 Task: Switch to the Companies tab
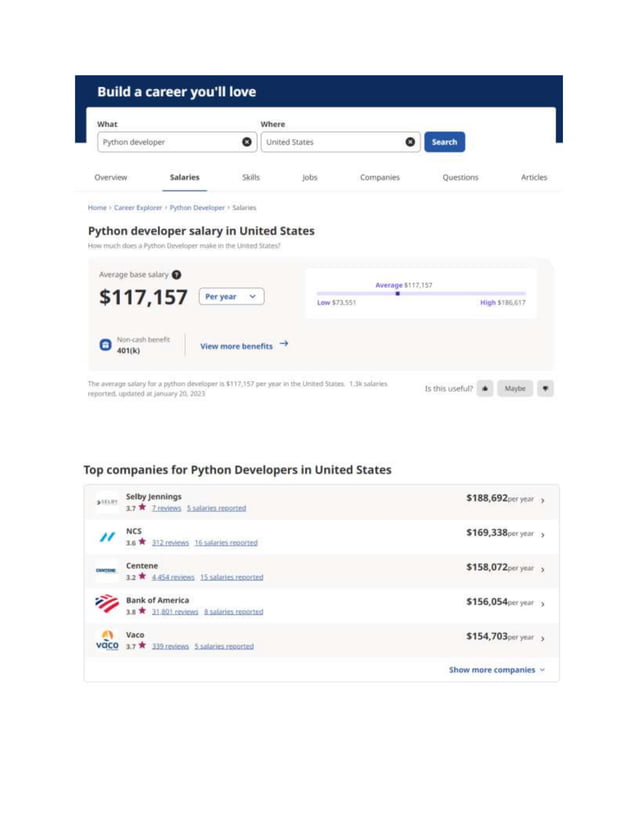380,177
